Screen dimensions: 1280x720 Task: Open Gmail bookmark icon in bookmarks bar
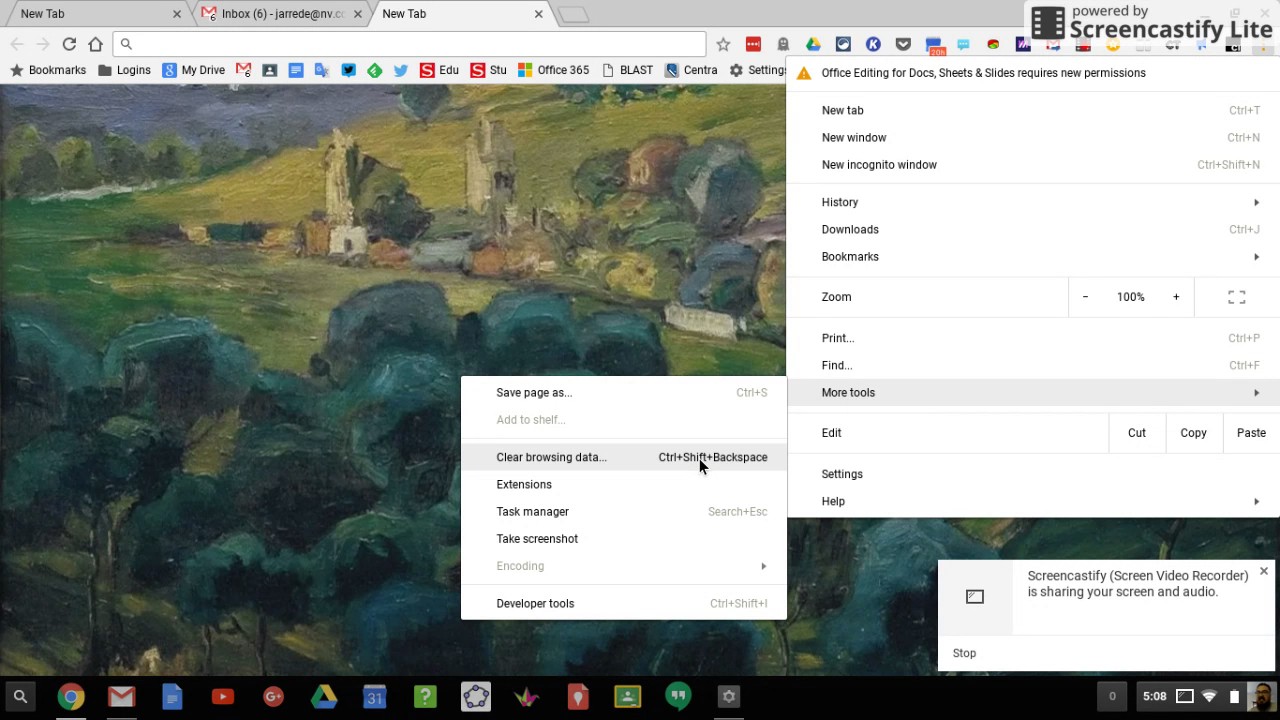(x=243, y=70)
